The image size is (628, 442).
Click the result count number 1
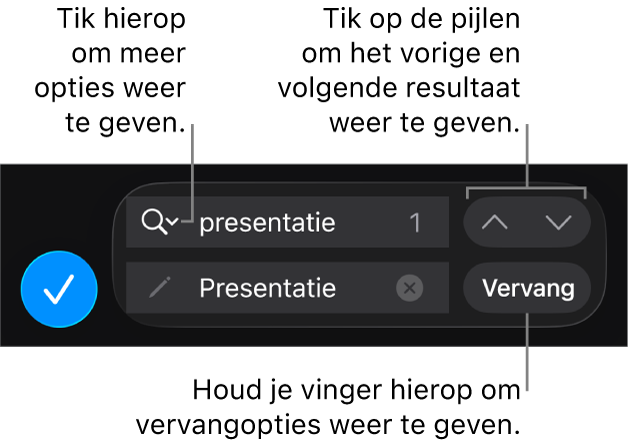[415, 223]
